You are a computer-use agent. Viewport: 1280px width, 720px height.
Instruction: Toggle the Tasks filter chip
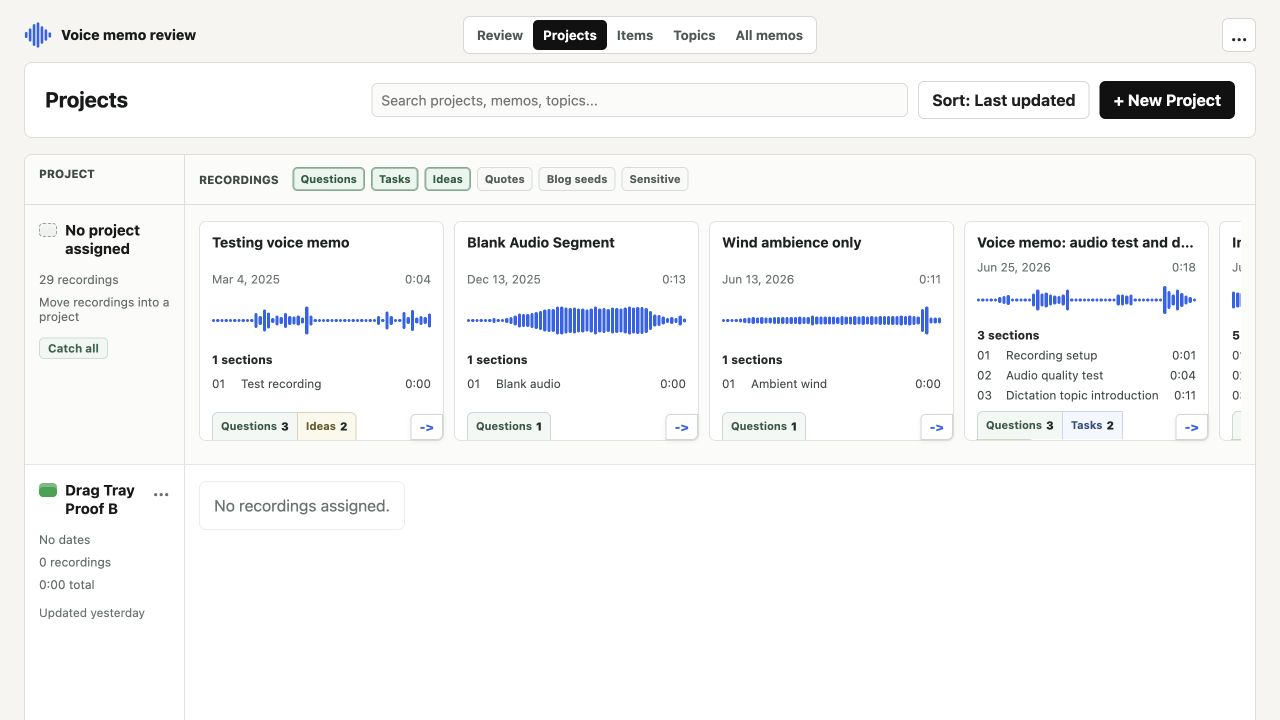[x=395, y=179]
